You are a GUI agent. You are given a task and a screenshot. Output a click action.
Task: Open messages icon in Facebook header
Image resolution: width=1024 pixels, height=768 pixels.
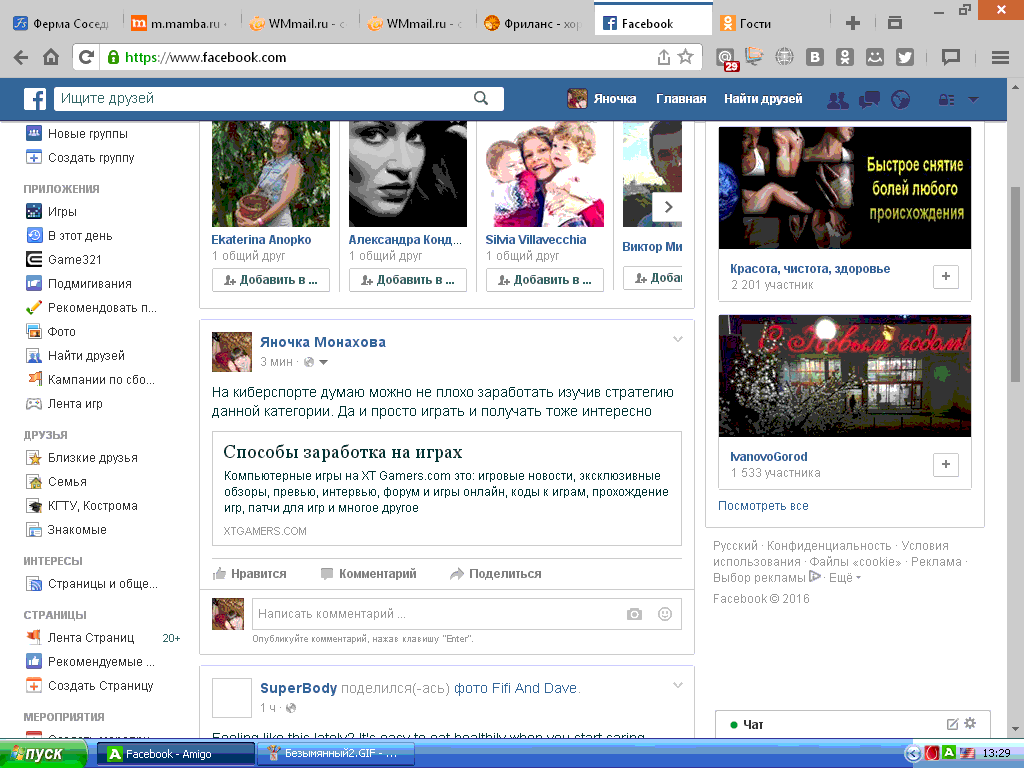coord(869,100)
